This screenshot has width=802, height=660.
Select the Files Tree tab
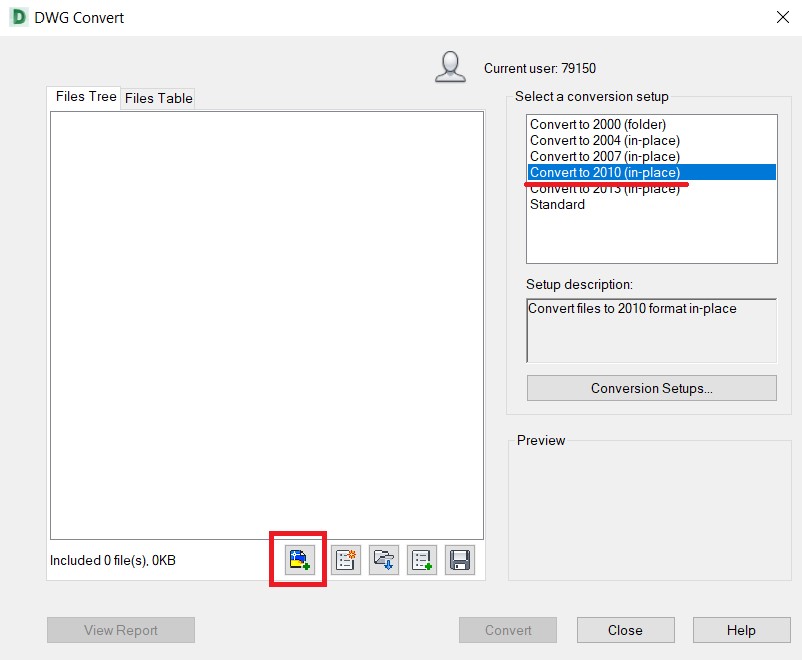(85, 97)
